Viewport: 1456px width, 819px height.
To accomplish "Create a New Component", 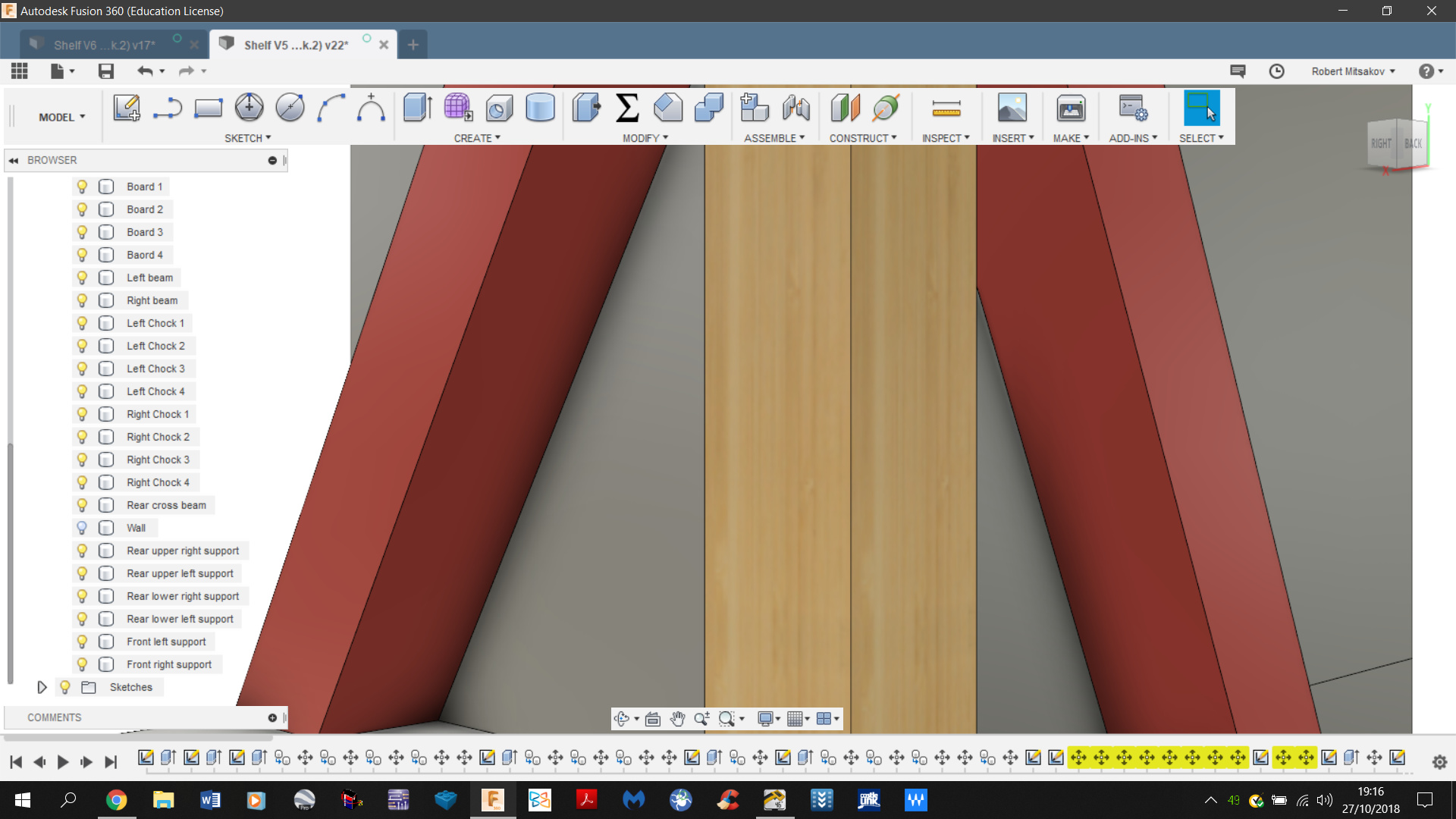I will [x=755, y=108].
